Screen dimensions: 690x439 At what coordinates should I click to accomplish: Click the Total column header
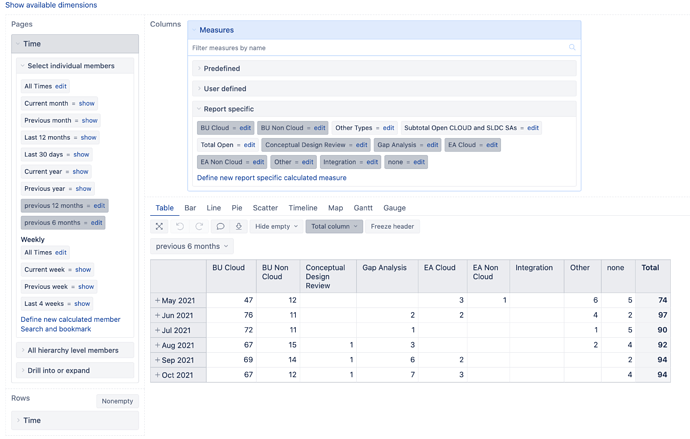tap(653, 276)
